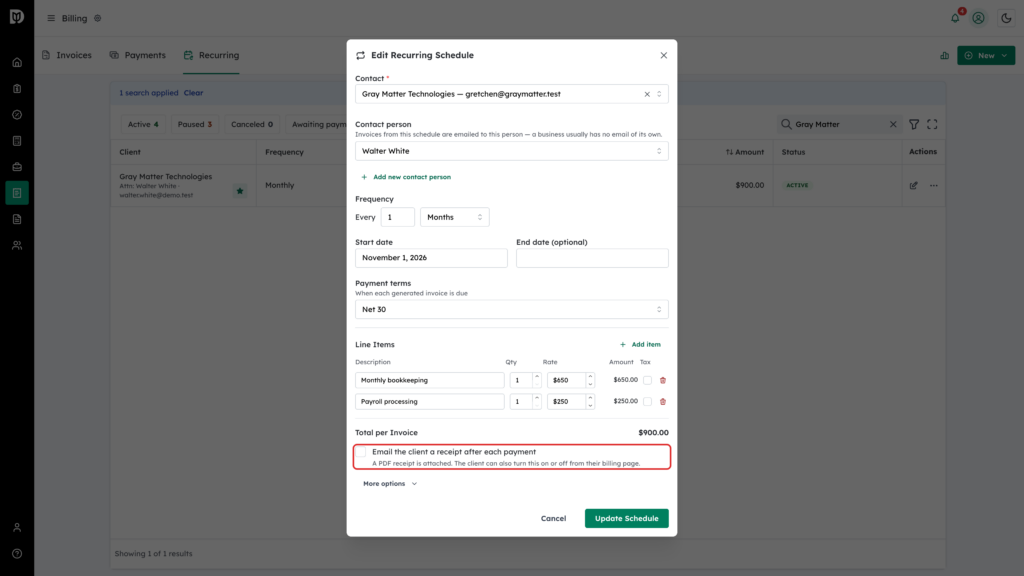Open the user profile avatar
The height and width of the screenshot is (576, 1024).
pos(978,18)
